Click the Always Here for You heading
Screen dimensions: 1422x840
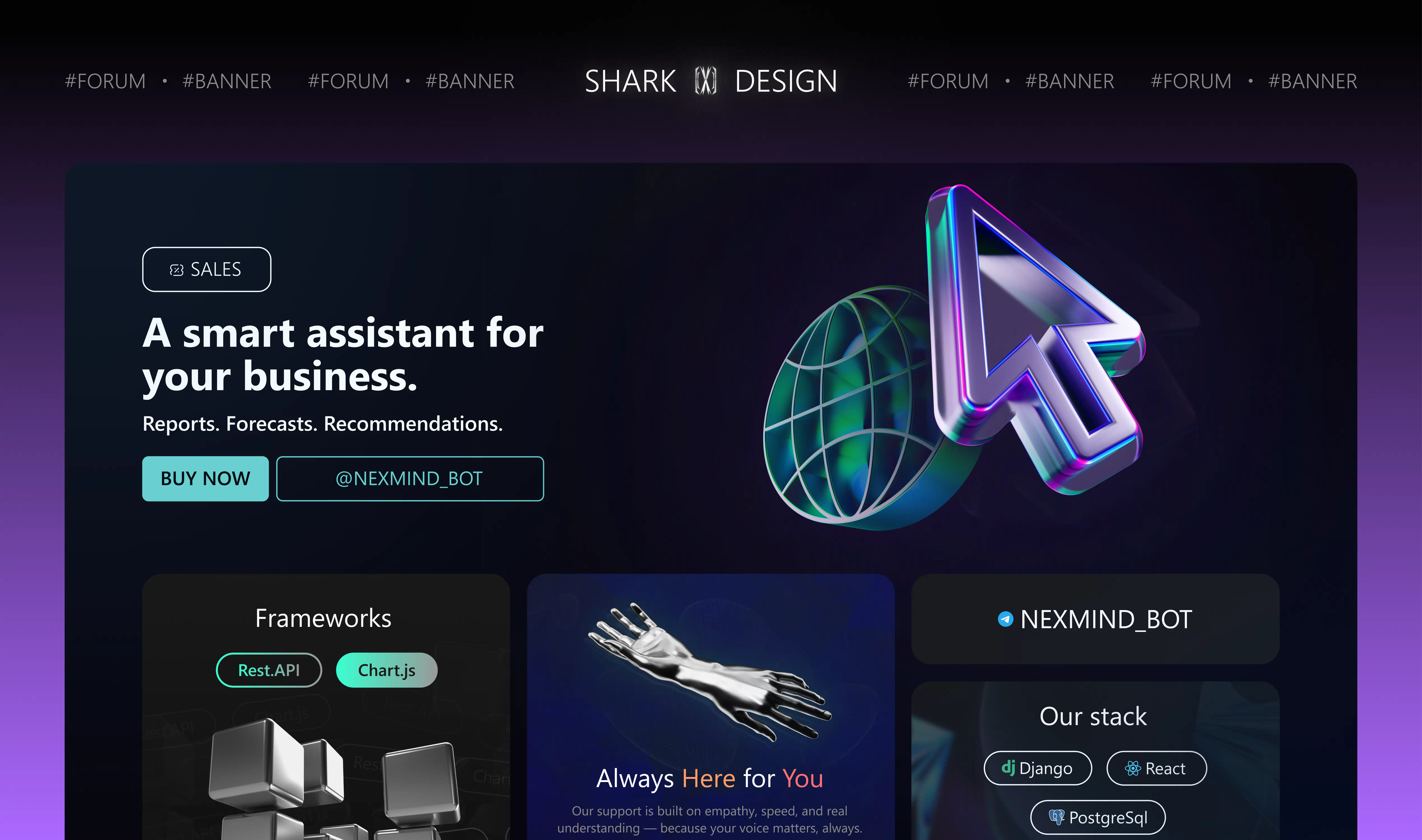pyautogui.click(x=710, y=778)
